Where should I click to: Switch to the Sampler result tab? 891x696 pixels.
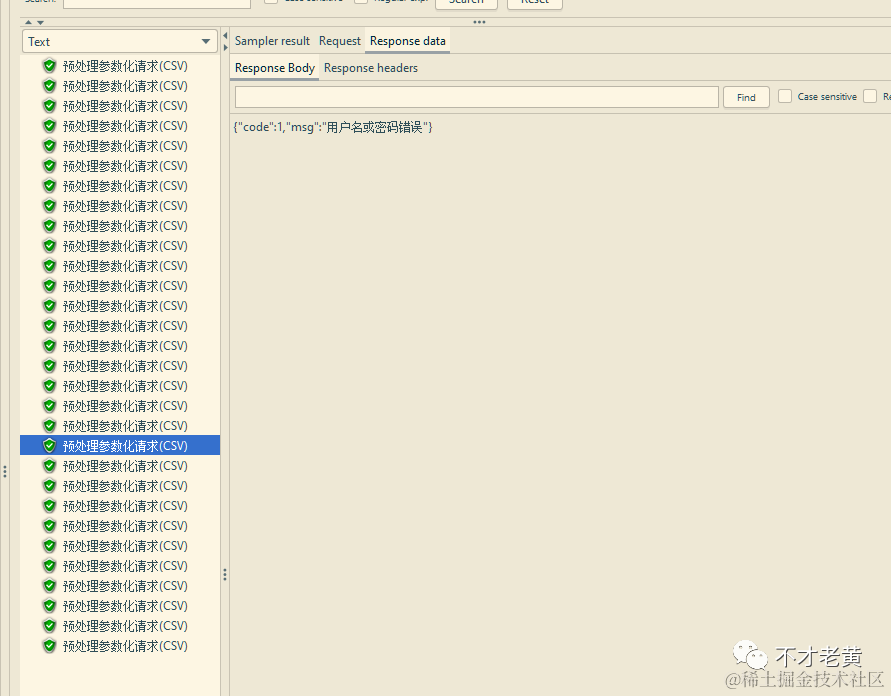coord(272,41)
